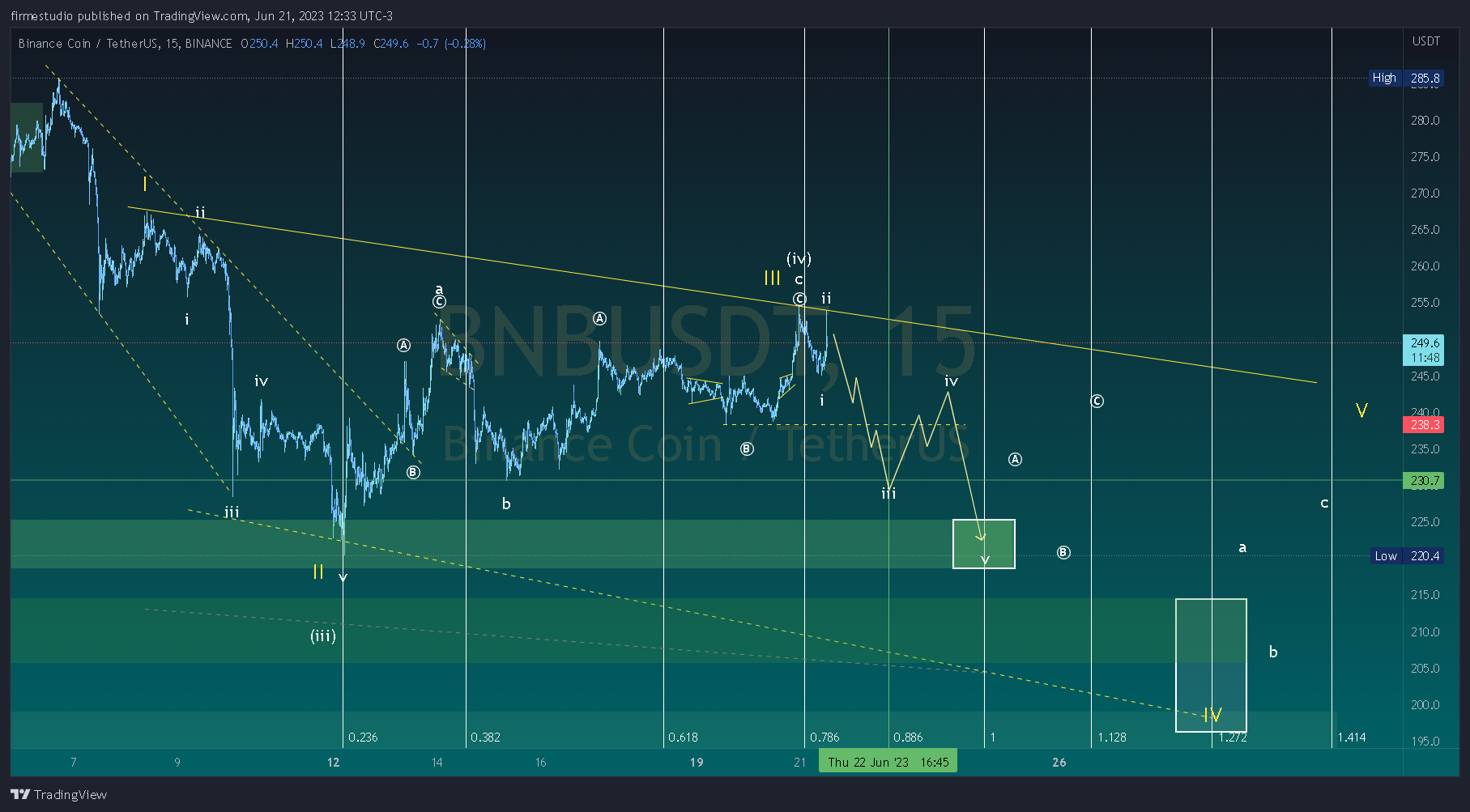Image resolution: width=1470 pixels, height=812 pixels.
Task: Click the yellow wave V label
Action: point(1362,410)
